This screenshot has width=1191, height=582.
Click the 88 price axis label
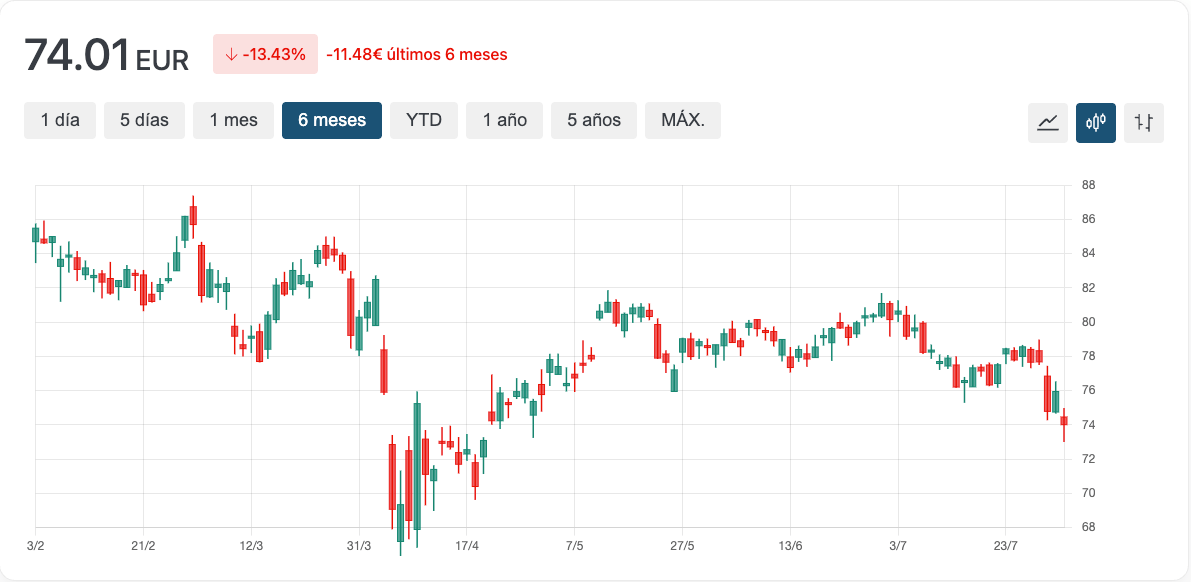click(x=1088, y=185)
